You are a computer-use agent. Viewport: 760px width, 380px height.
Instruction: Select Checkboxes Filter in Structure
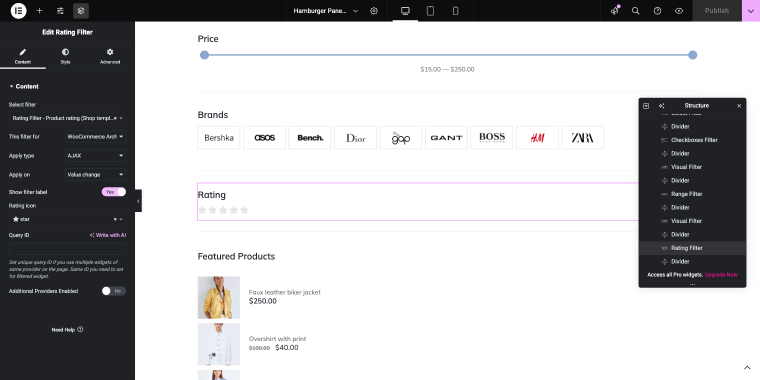(x=693, y=140)
